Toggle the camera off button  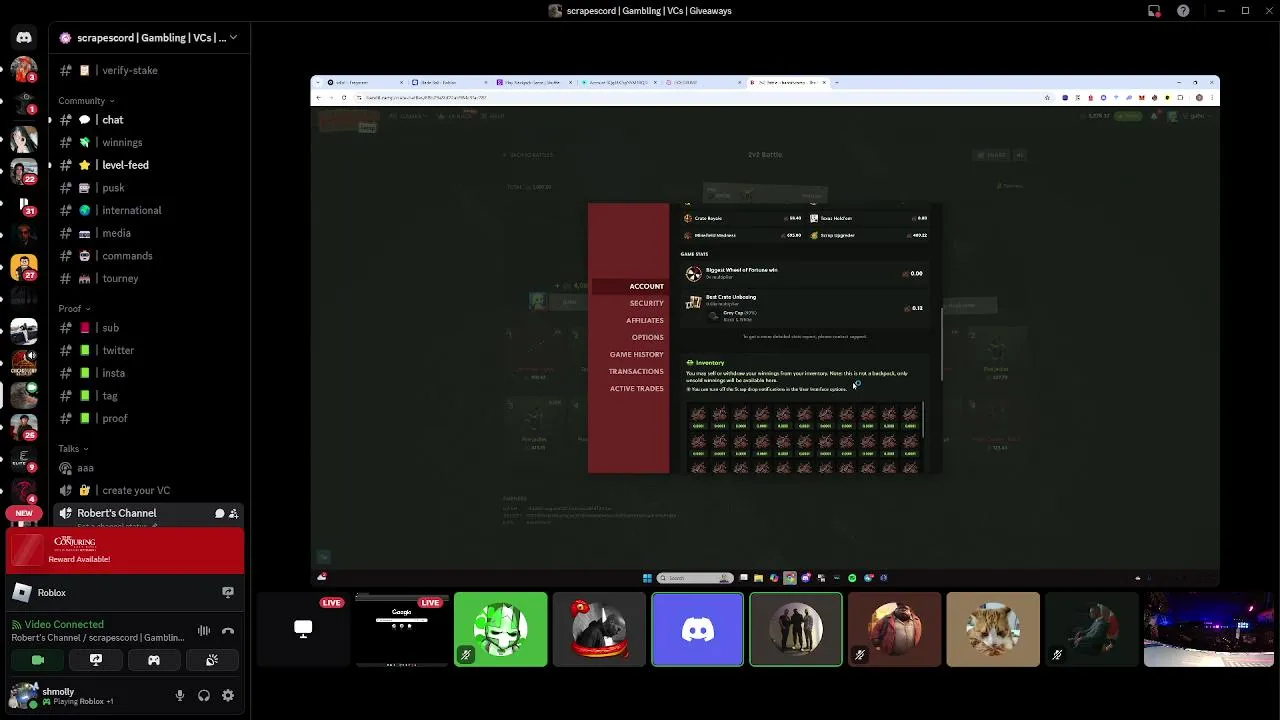pyautogui.click(x=38, y=660)
